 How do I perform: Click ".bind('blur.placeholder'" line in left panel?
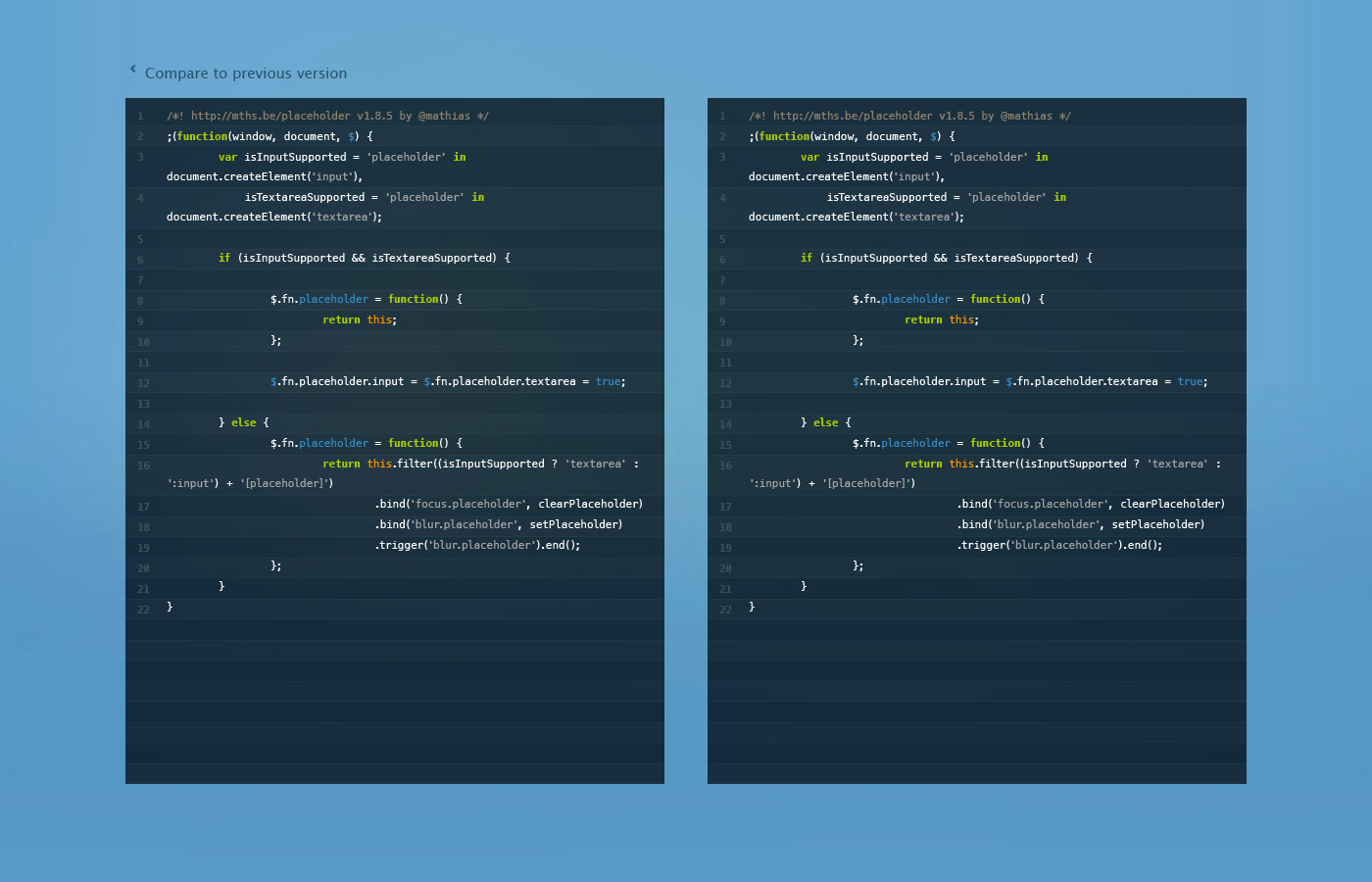[x=499, y=524]
